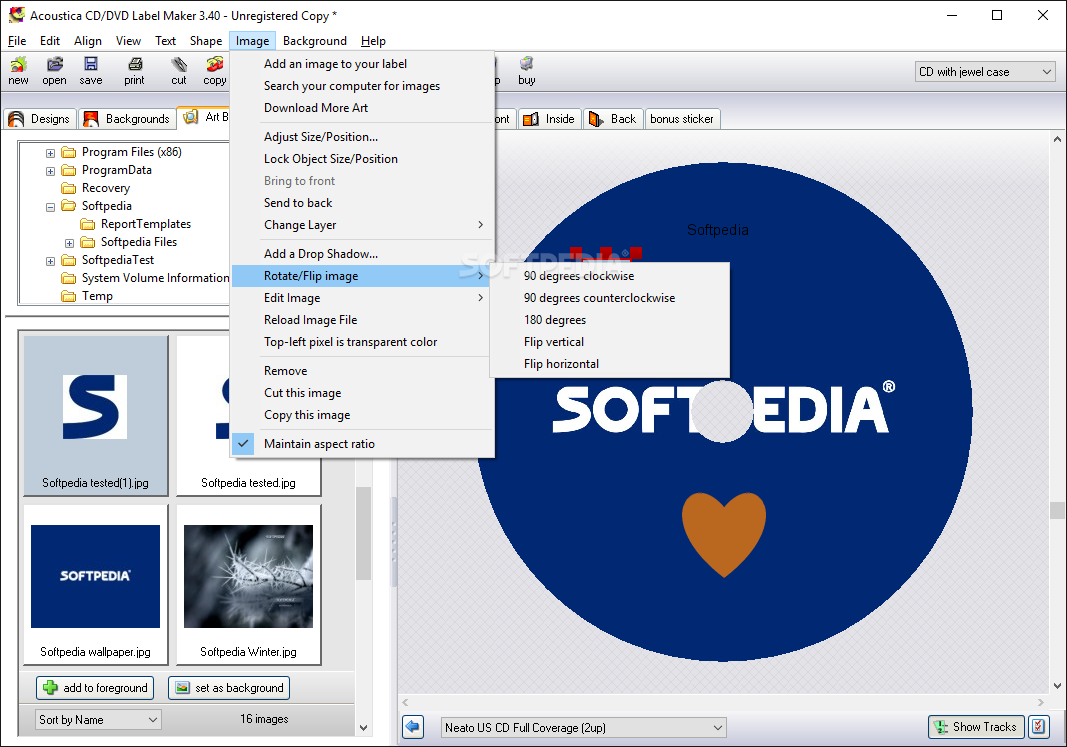Select Copy this image
1067x747 pixels.
coord(363,415)
